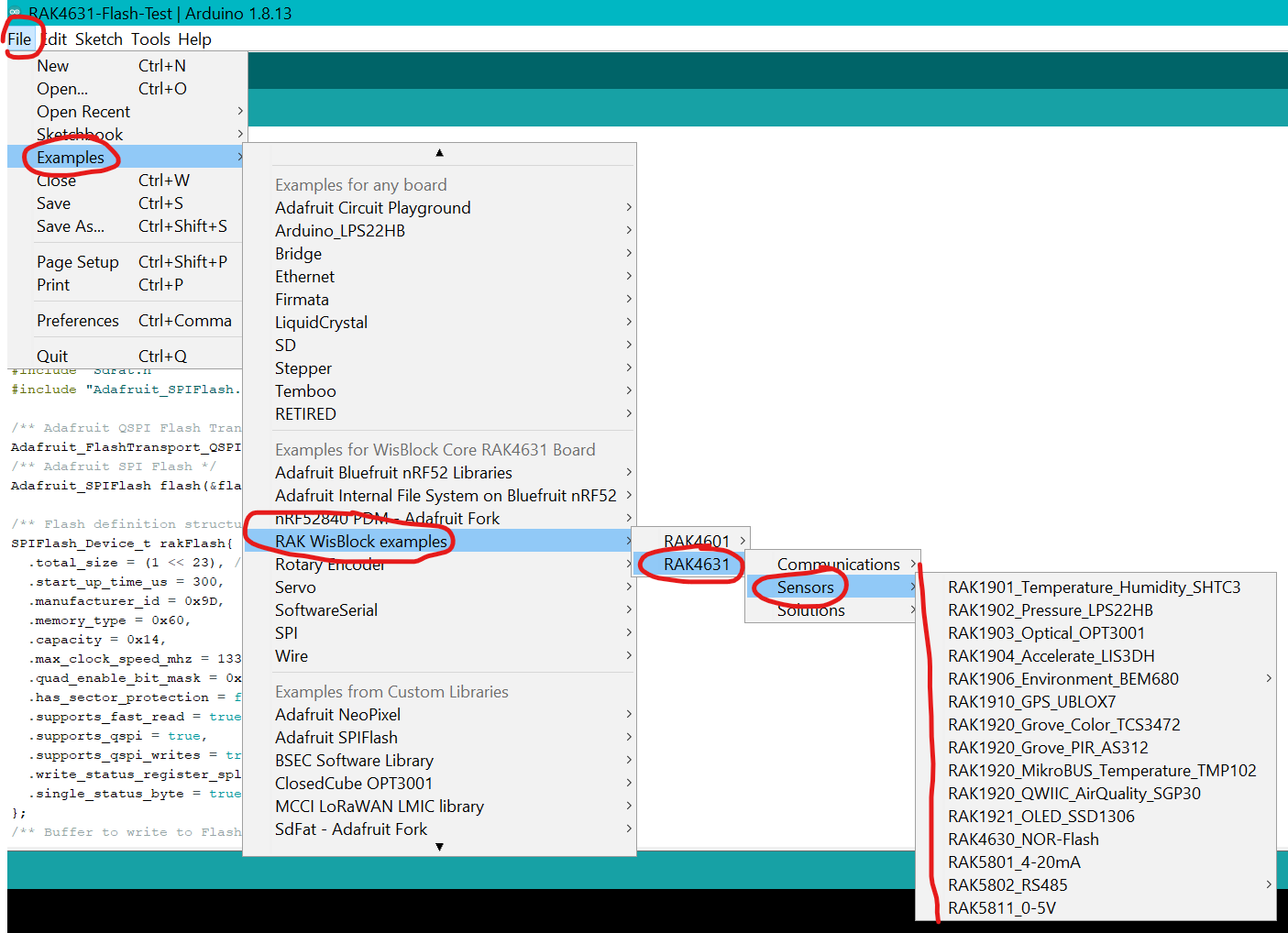Image resolution: width=1288 pixels, height=933 pixels.
Task: Select RAK WisBlock examples entry
Action: 440,542
